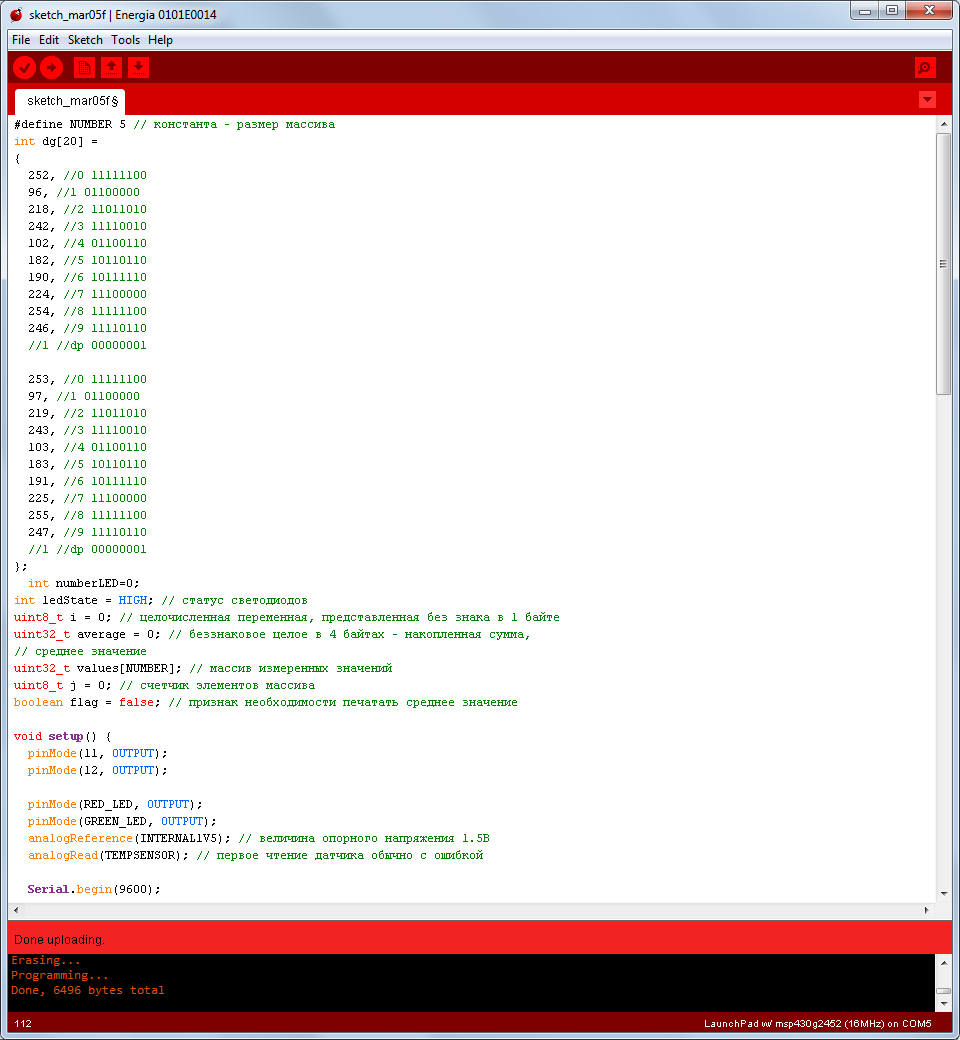Click the Upload arrow button
This screenshot has height=1040, width=960.
tap(52, 67)
